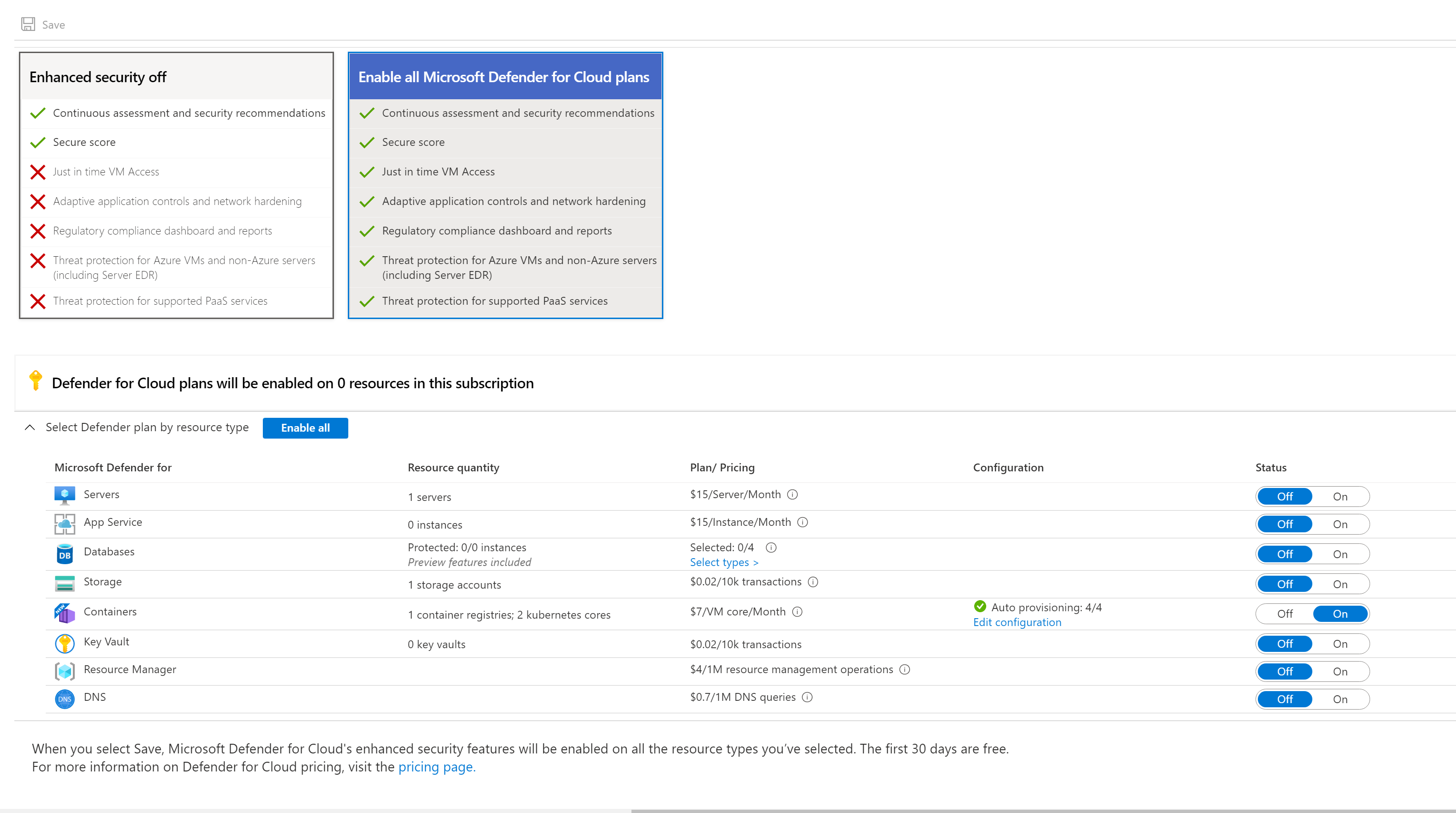
Task: Click the App Service cloud icon
Action: tap(64, 524)
